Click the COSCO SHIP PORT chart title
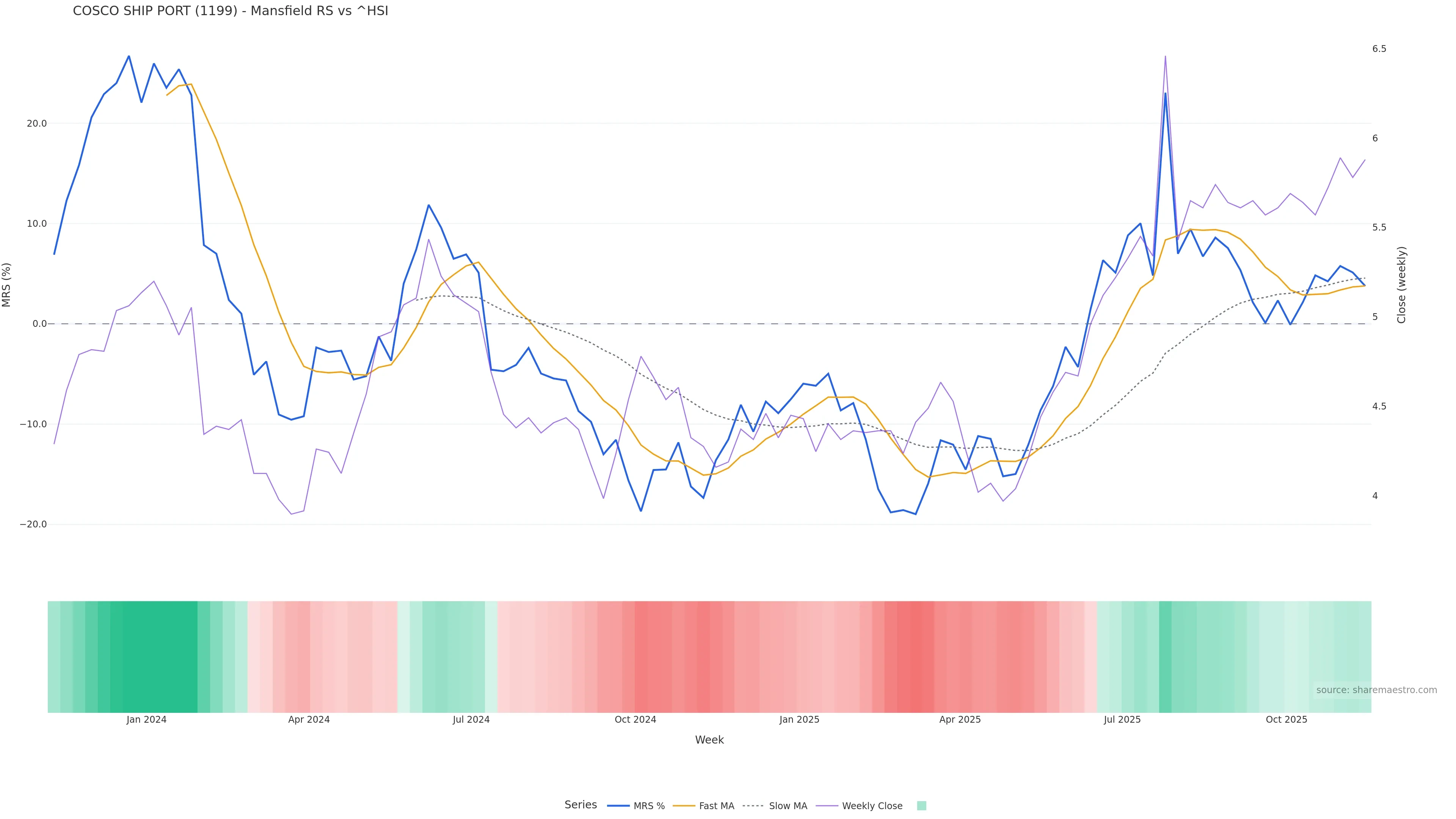 231,11
